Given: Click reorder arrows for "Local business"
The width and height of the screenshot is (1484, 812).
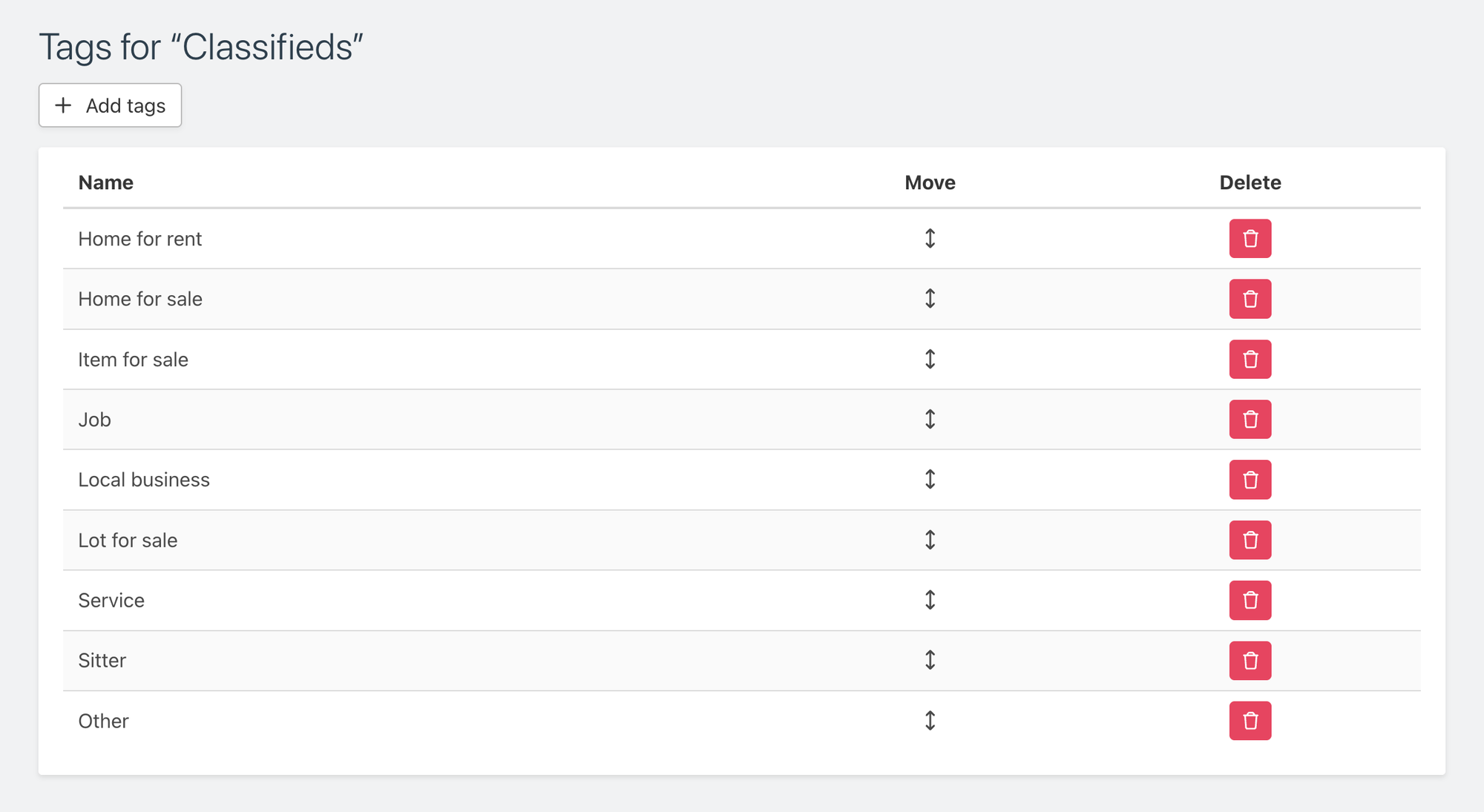Looking at the screenshot, I should [x=930, y=480].
